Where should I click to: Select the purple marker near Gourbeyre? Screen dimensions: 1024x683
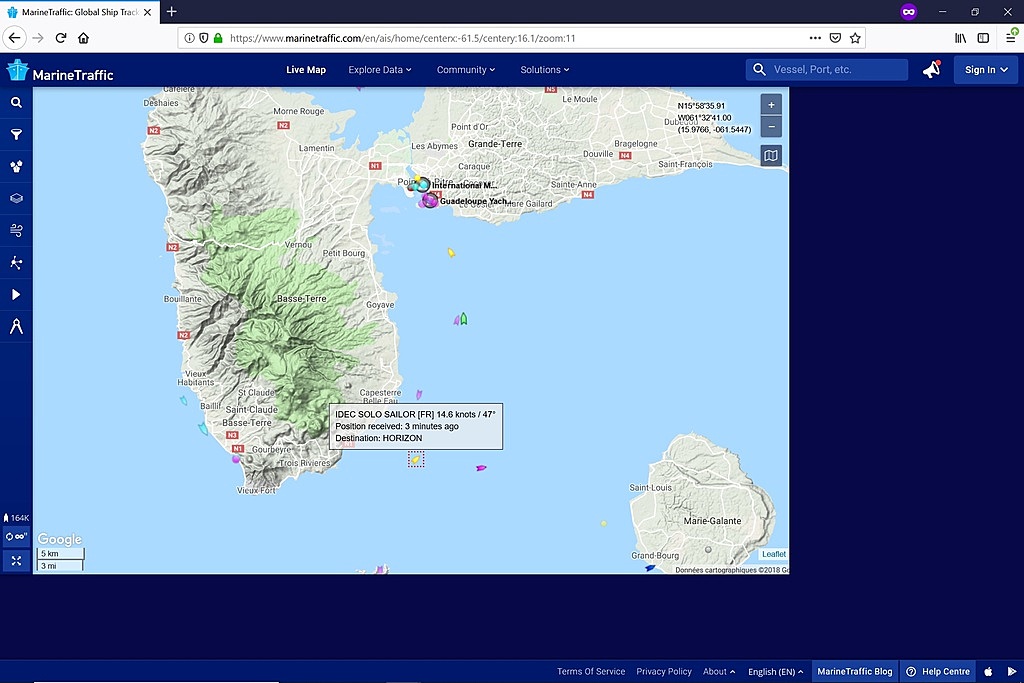[236, 459]
